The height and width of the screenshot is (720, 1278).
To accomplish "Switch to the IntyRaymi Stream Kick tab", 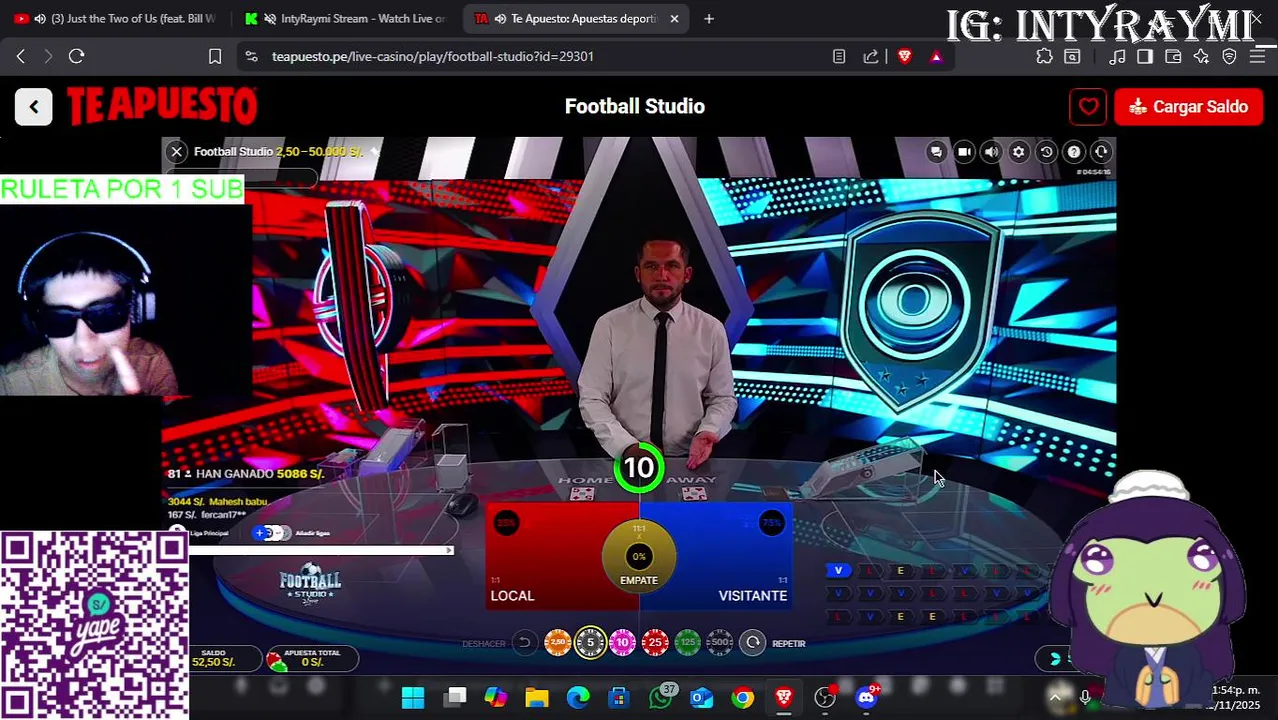I will click(348, 19).
